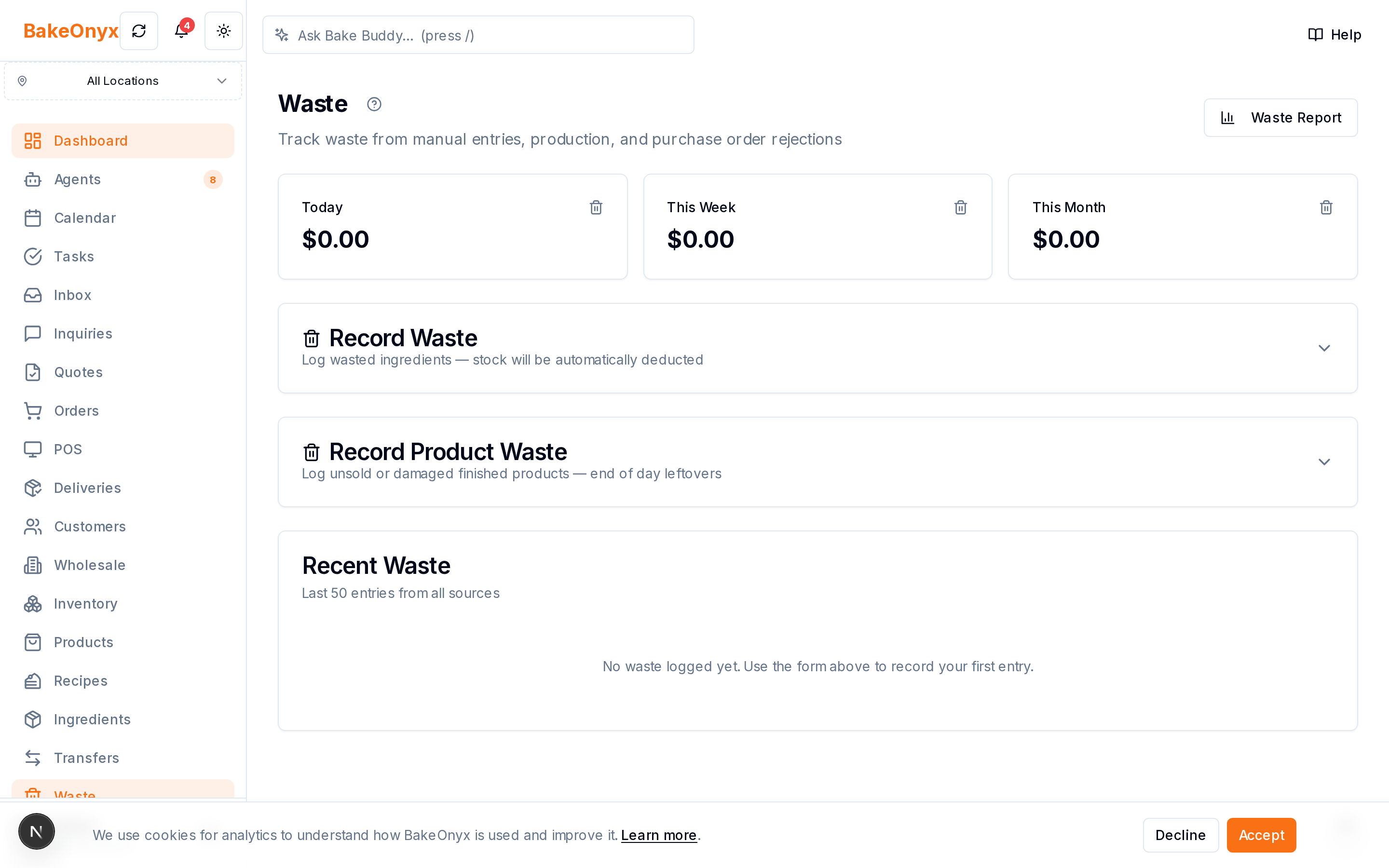Screen dimensions: 1389x868
Task: Focus the Ask Bake Buddy search field
Action: click(x=478, y=35)
